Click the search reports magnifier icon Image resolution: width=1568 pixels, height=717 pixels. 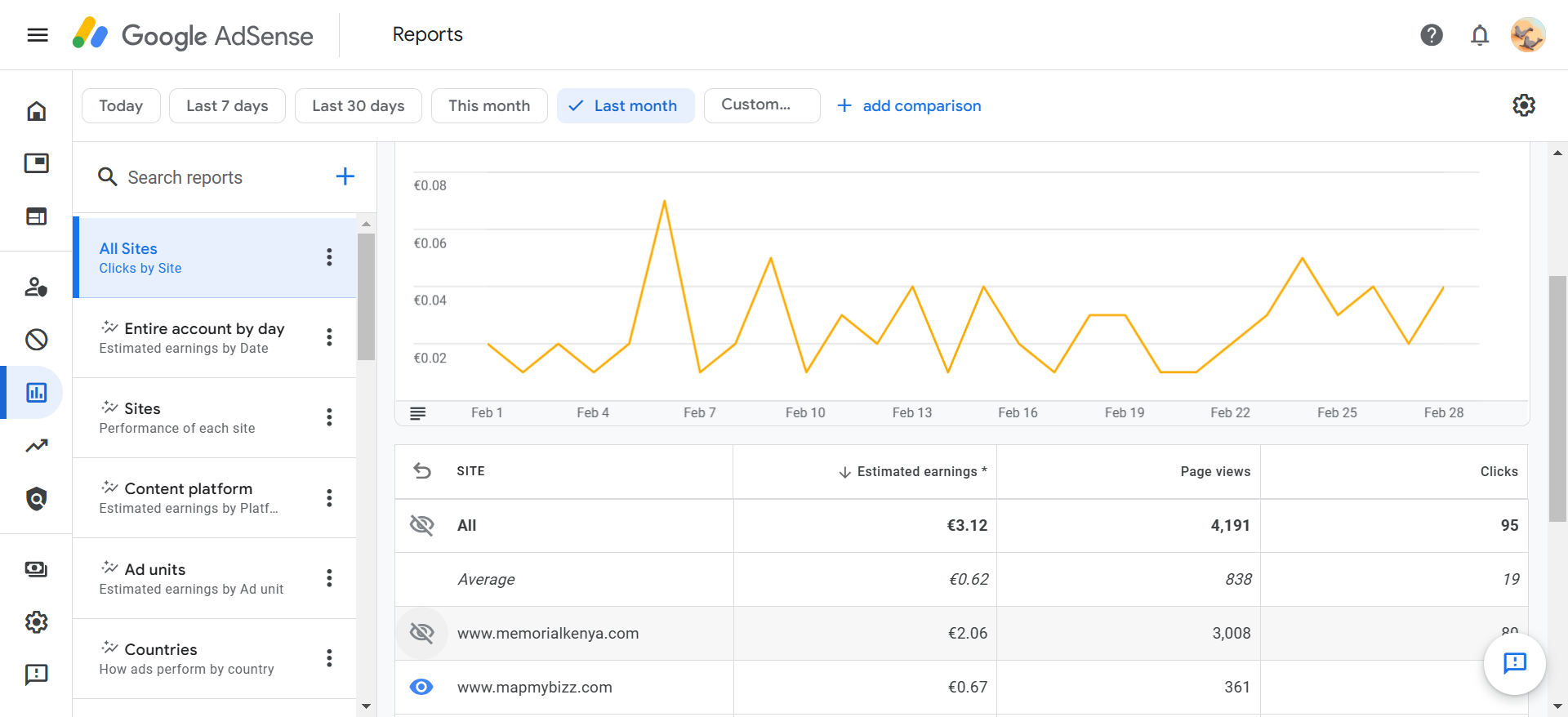[x=107, y=176]
